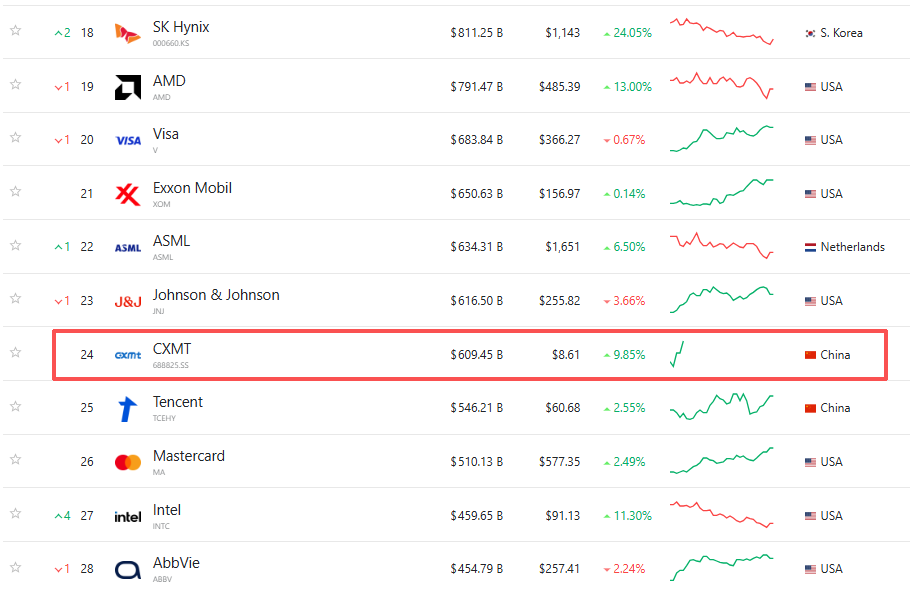916x595 pixels.
Task: Favorite CXMT using its star icon
Action: 16,352
